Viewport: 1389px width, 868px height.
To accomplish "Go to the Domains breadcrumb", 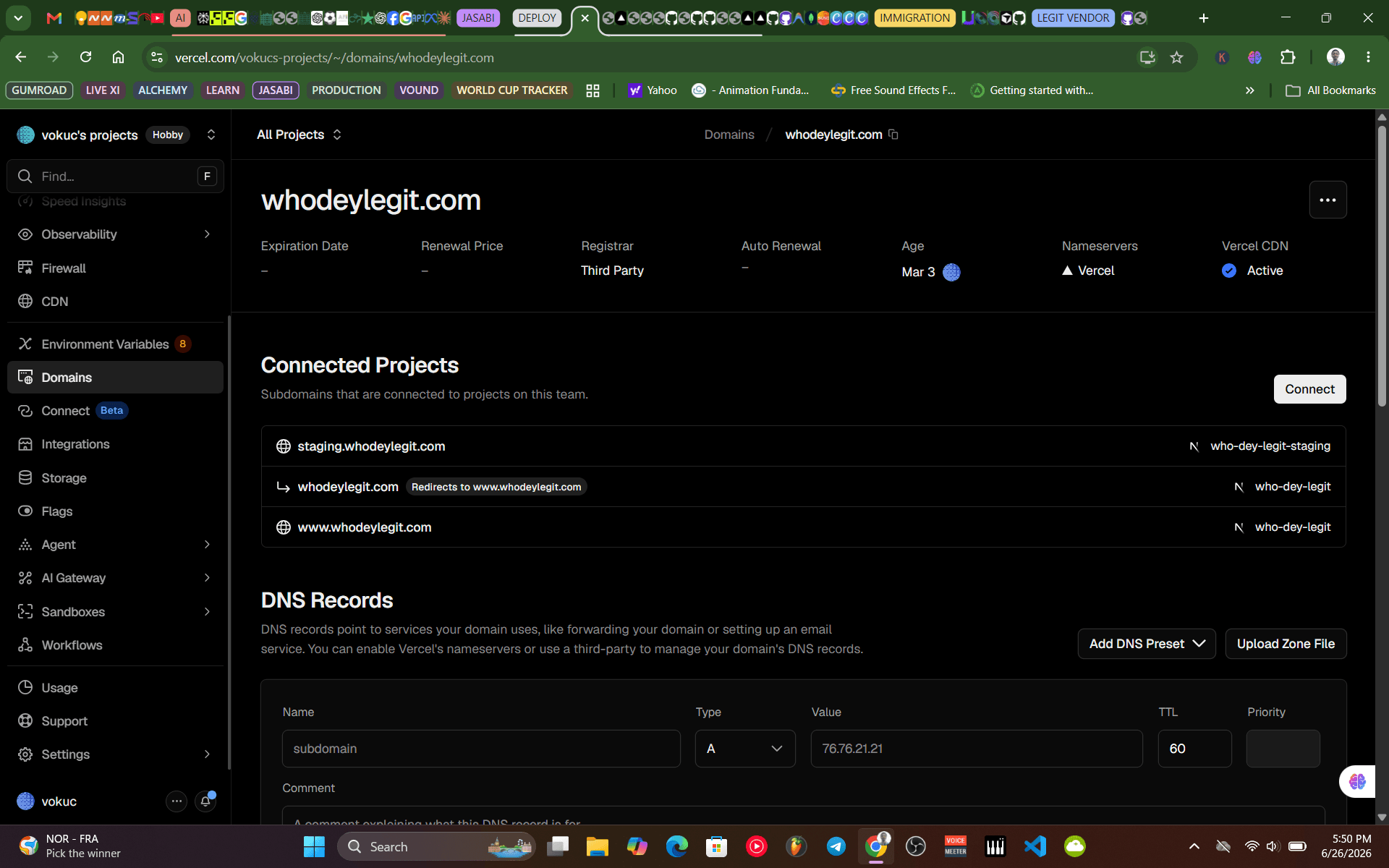I will (x=729, y=135).
